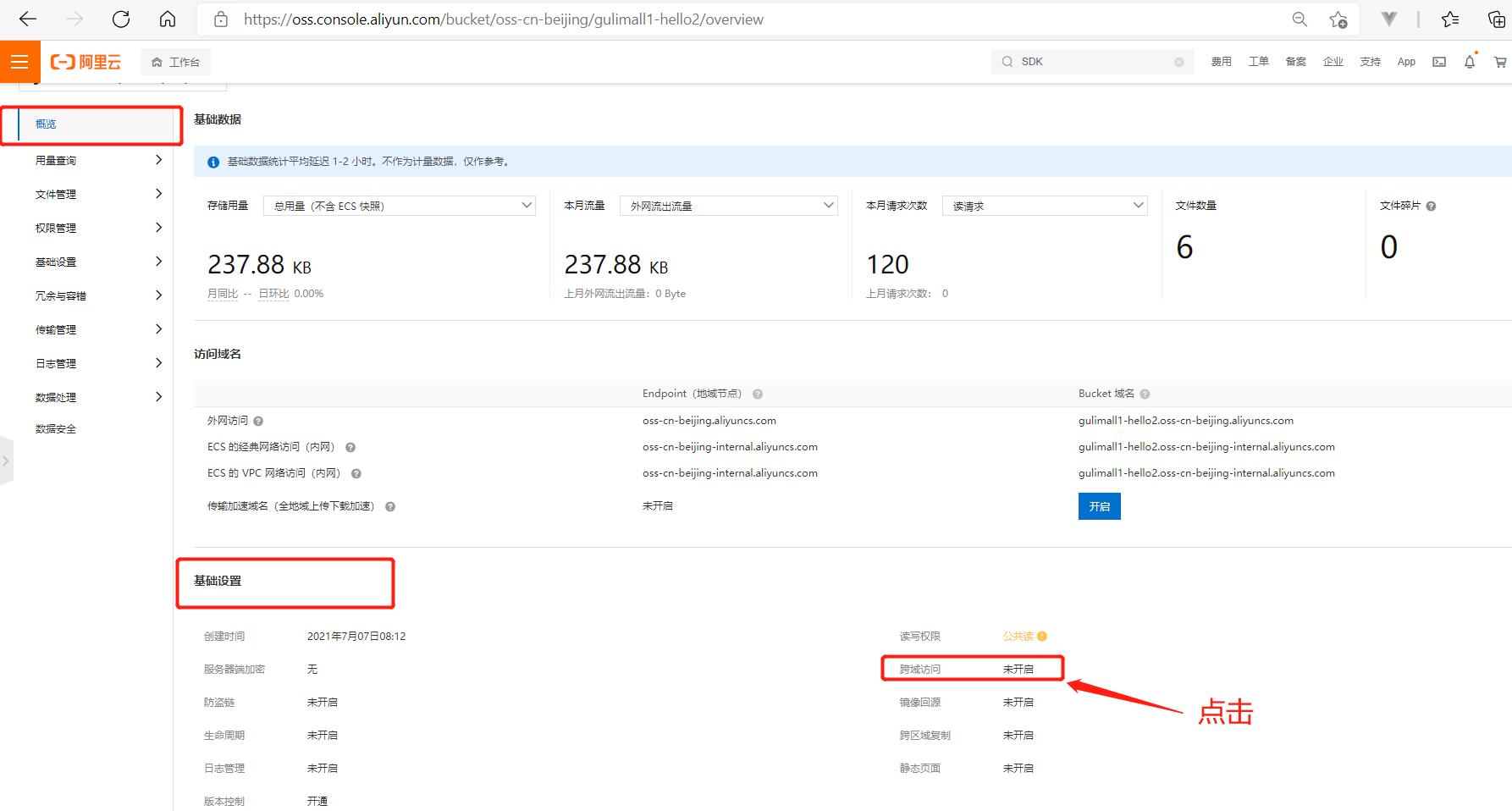1512x811 pixels.
Task: Open the 本月流量 dropdown showing 外网流出流量
Action: pos(729,206)
